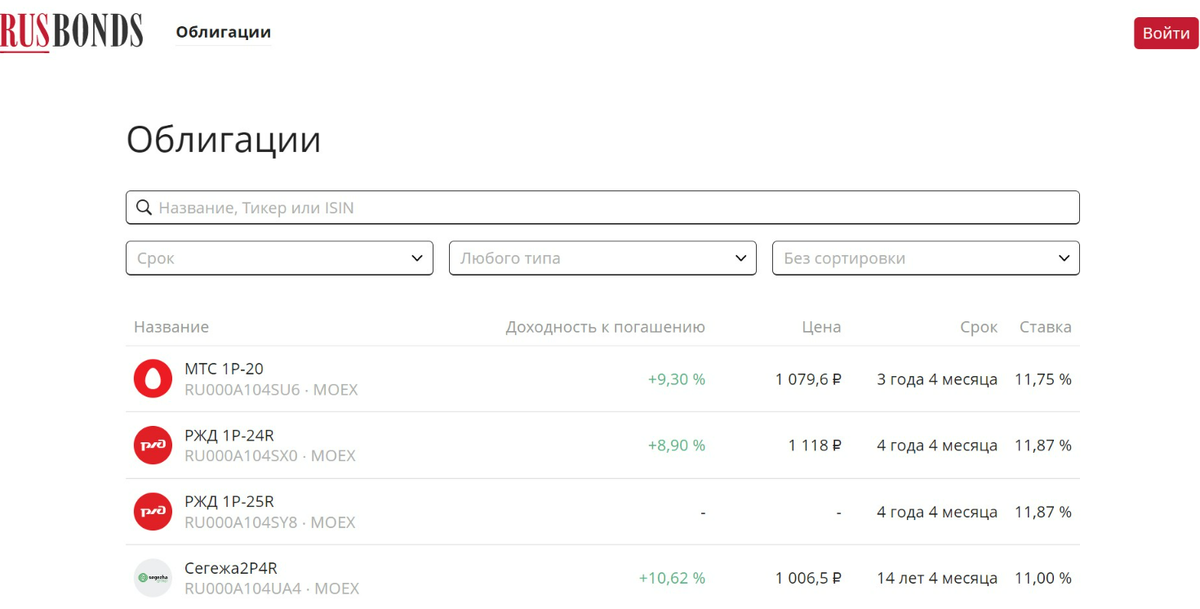The height and width of the screenshot is (609, 1200).
Task: Open the Срок dropdown
Action: [279, 257]
